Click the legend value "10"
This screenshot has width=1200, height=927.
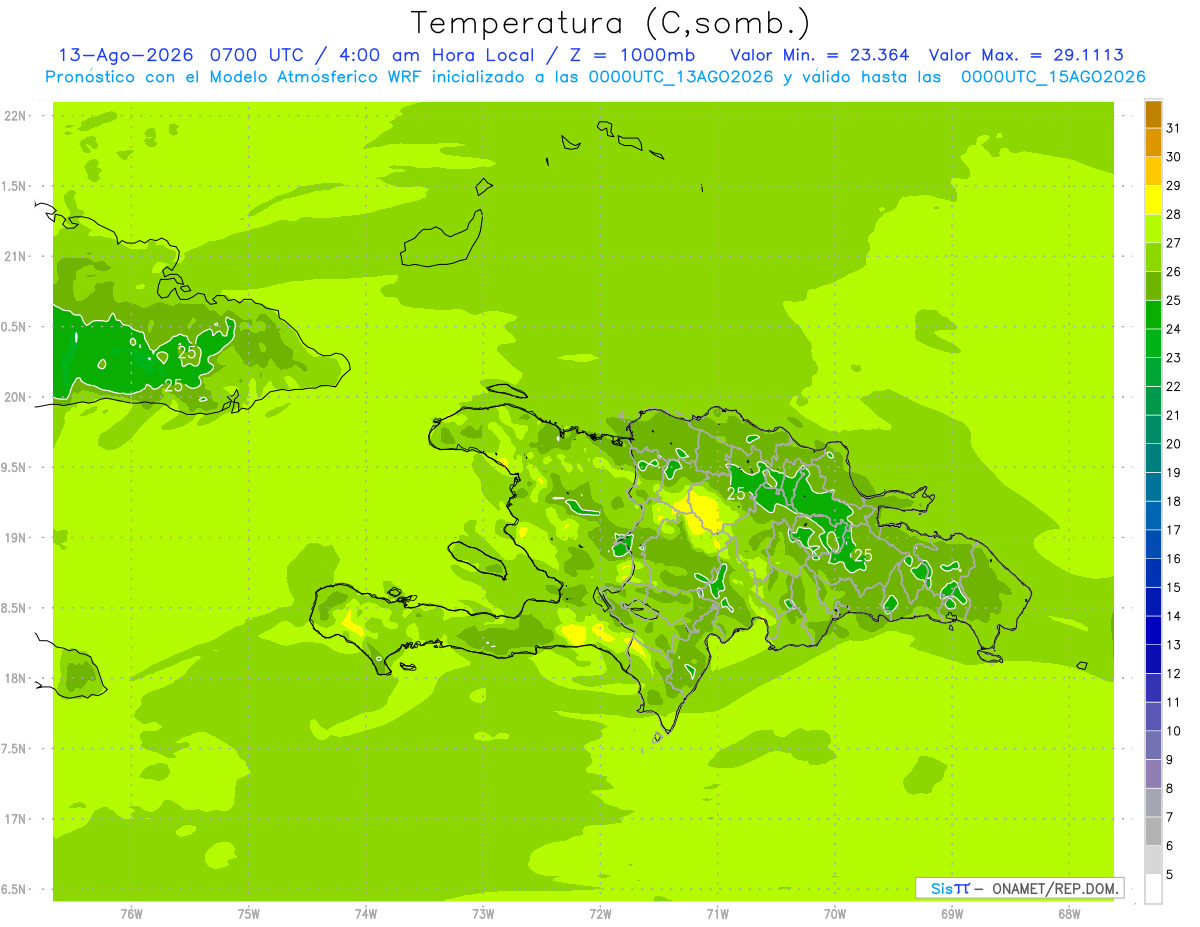[1173, 731]
